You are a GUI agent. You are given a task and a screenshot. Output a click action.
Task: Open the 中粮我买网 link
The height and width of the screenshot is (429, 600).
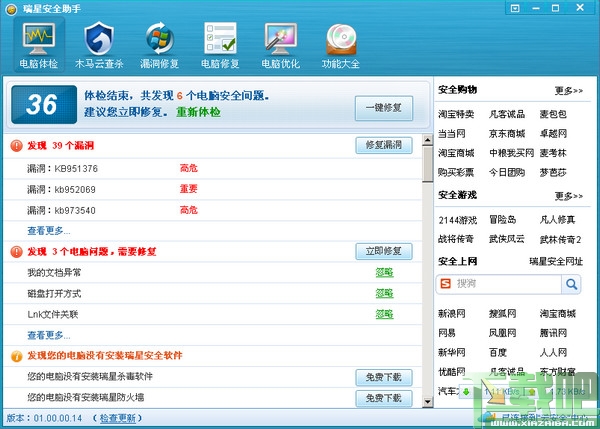tap(512, 153)
